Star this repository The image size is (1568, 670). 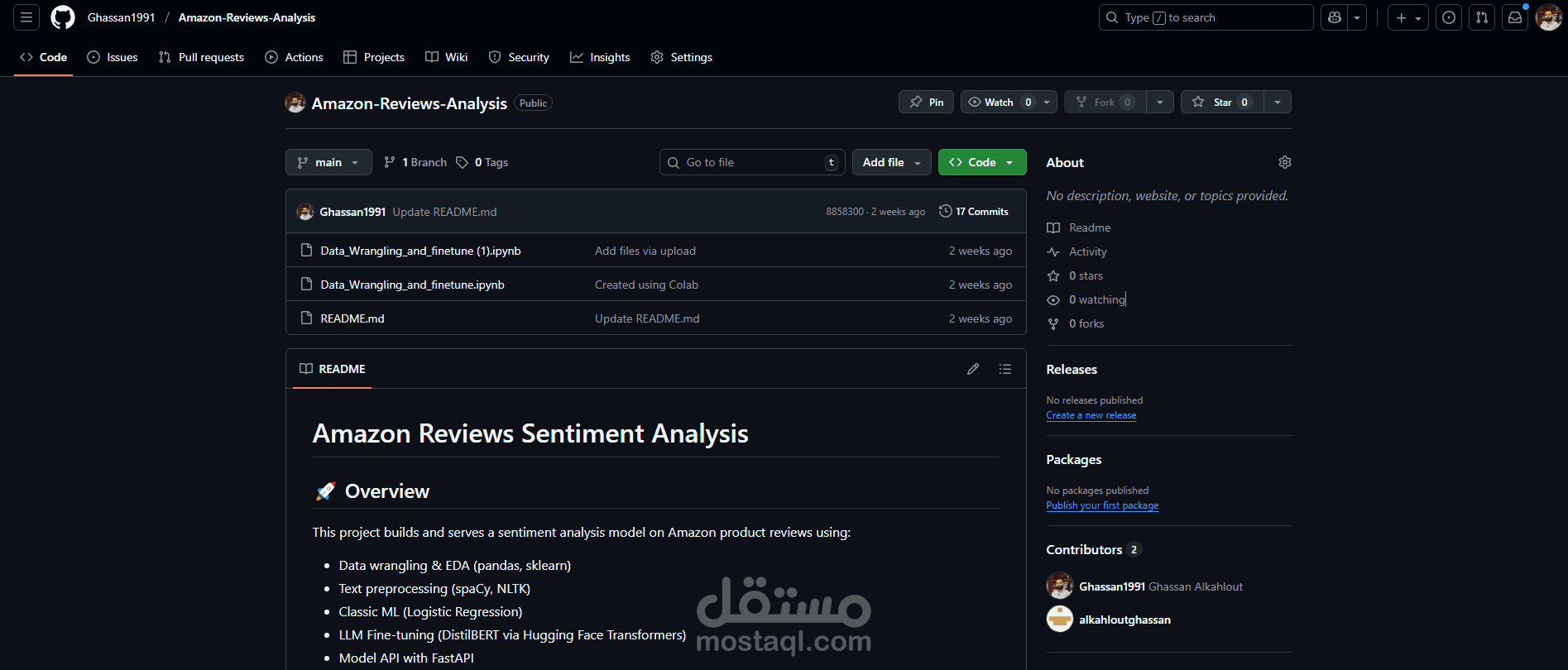pyautogui.click(x=1222, y=102)
